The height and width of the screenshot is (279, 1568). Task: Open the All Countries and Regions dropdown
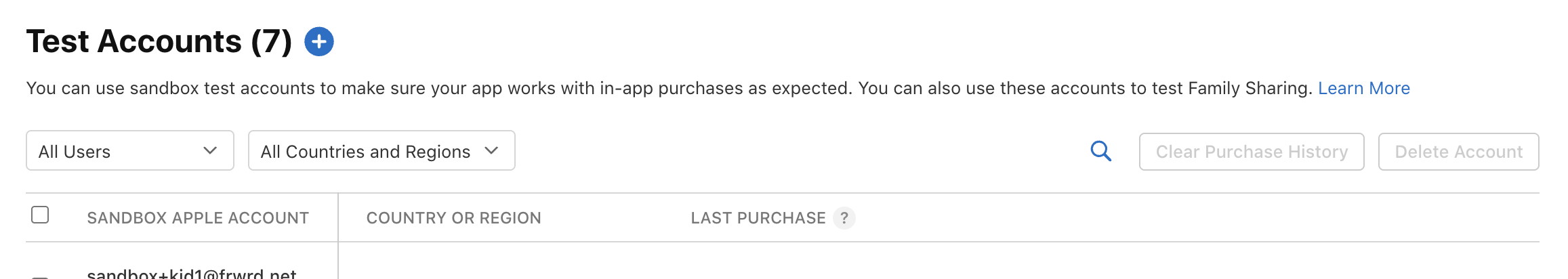tap(381, 151)
